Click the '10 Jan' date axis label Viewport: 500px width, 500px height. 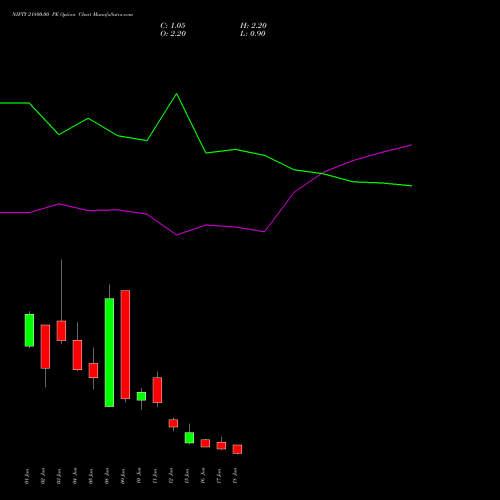click(139, 476)
